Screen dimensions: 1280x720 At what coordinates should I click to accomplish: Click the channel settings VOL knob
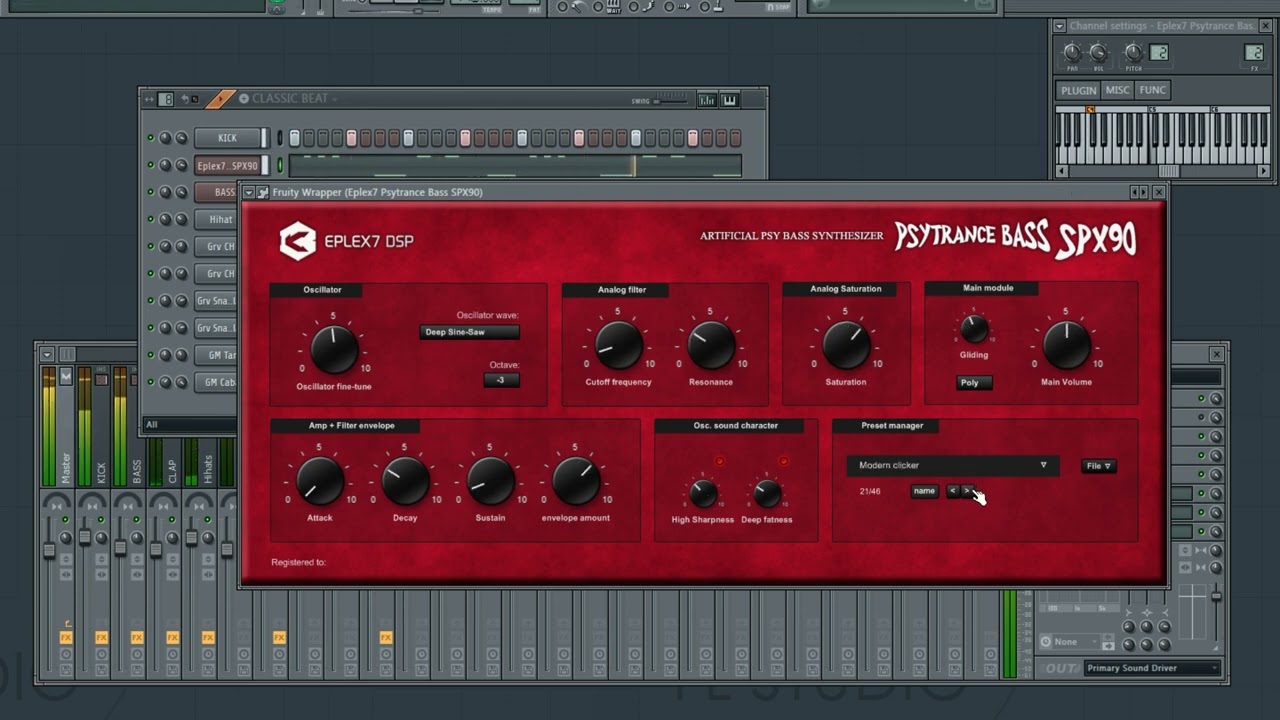[x=1098, y=53]
